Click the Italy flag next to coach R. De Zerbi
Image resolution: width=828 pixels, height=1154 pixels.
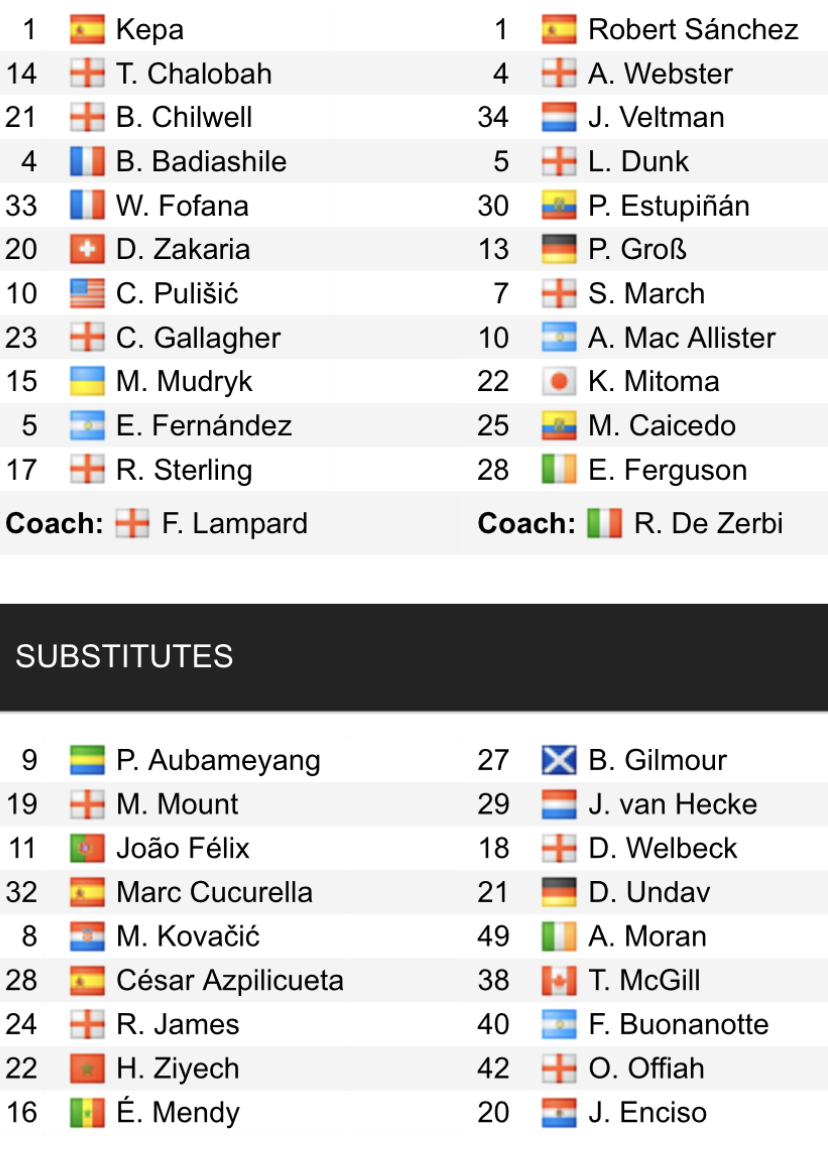click(604, 523)
